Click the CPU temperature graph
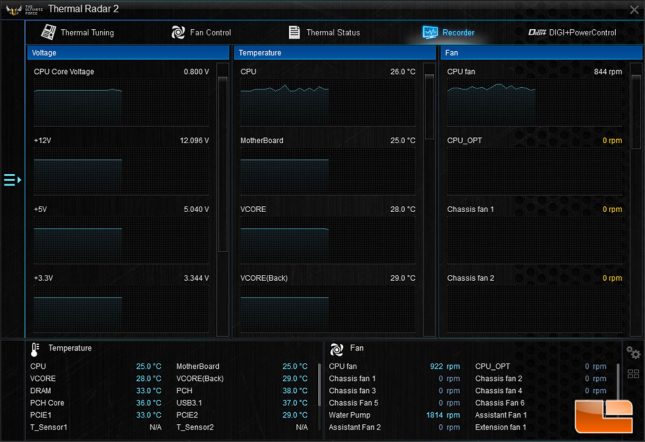The width and height of the screenshot is (645, 442). point(328,103)
